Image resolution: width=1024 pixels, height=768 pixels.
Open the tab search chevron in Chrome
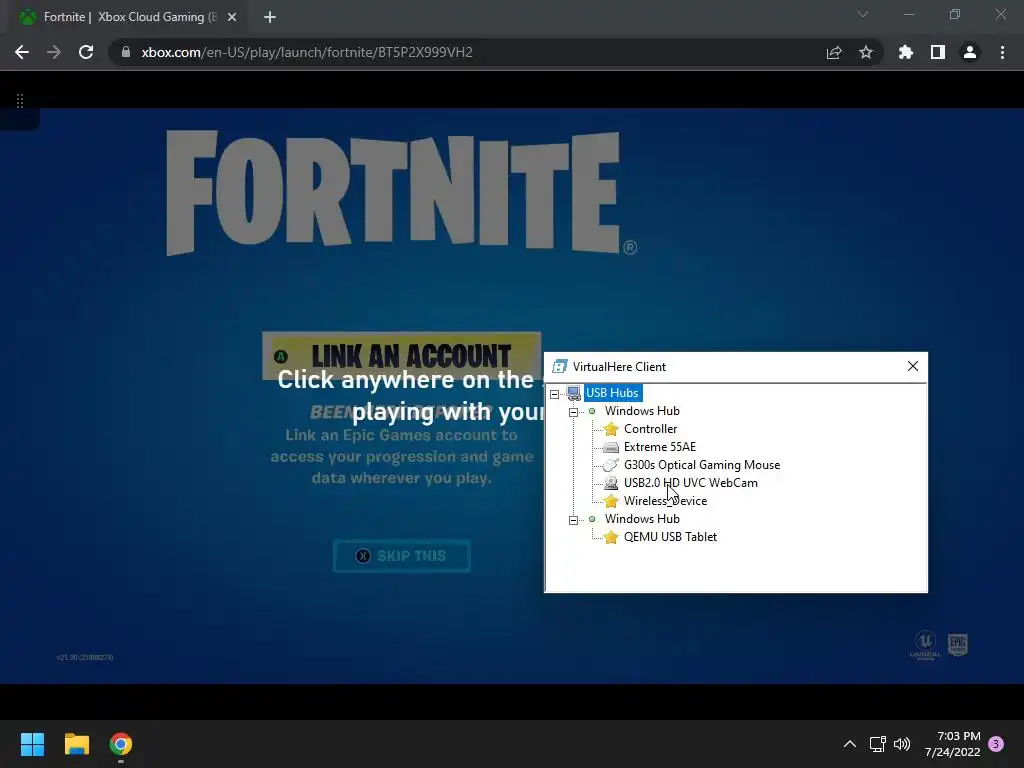coord(863,14)
